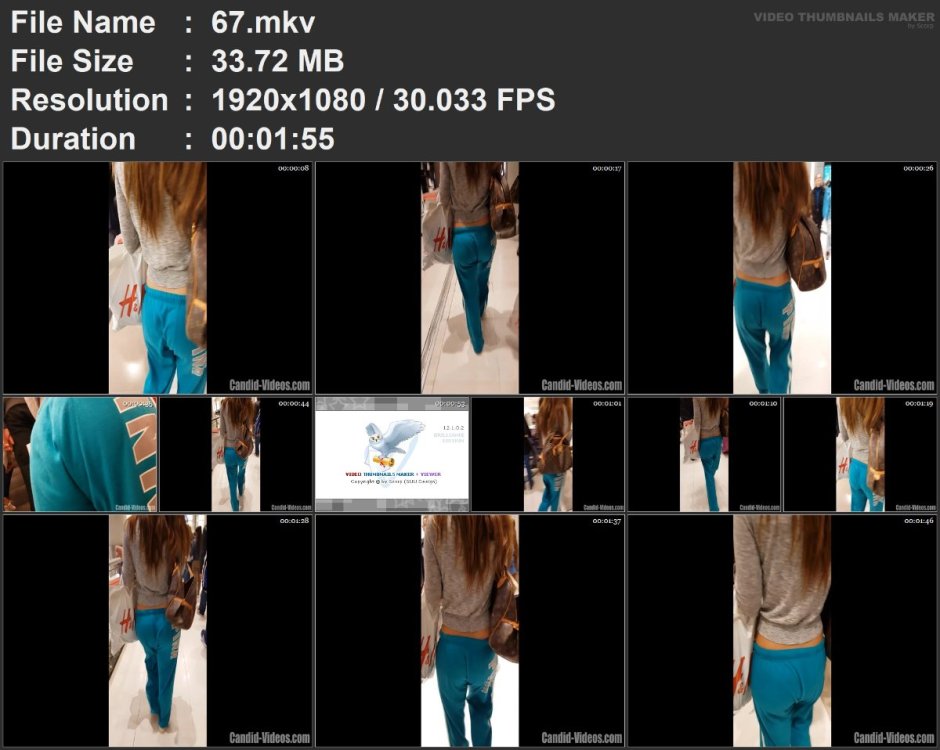Select the thumbnail stamped 00:00:26

[782, 278]
